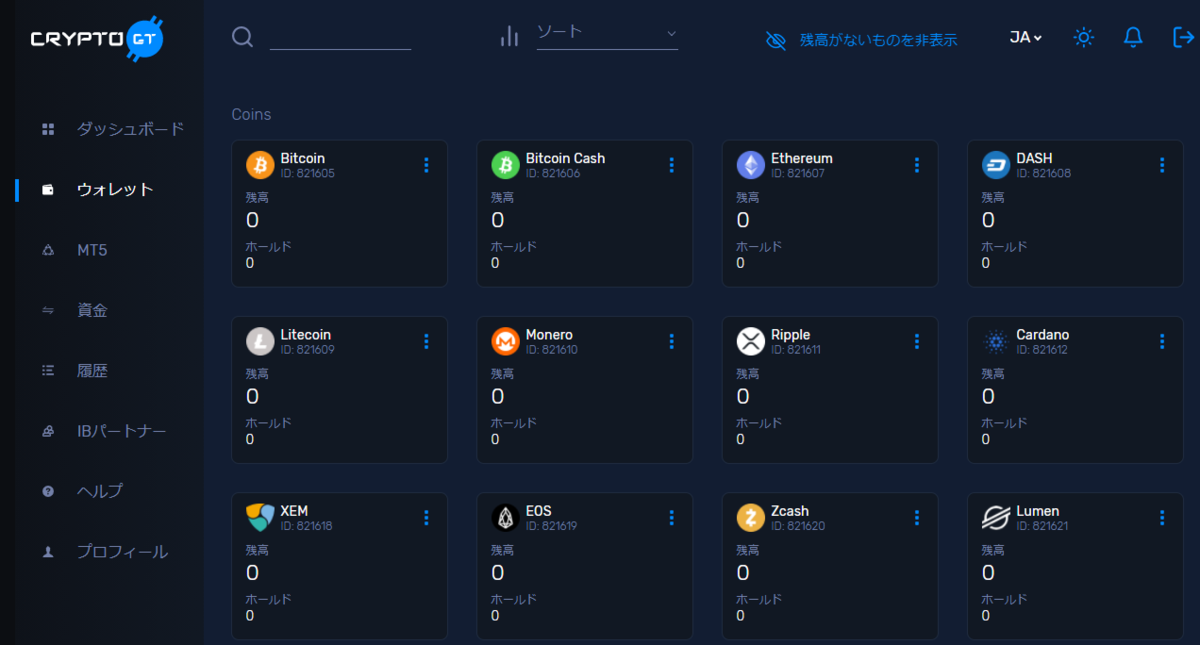This screenshot has height=645, width=1200.
Task: Open notifications bell
Action: click(1133, 37)
